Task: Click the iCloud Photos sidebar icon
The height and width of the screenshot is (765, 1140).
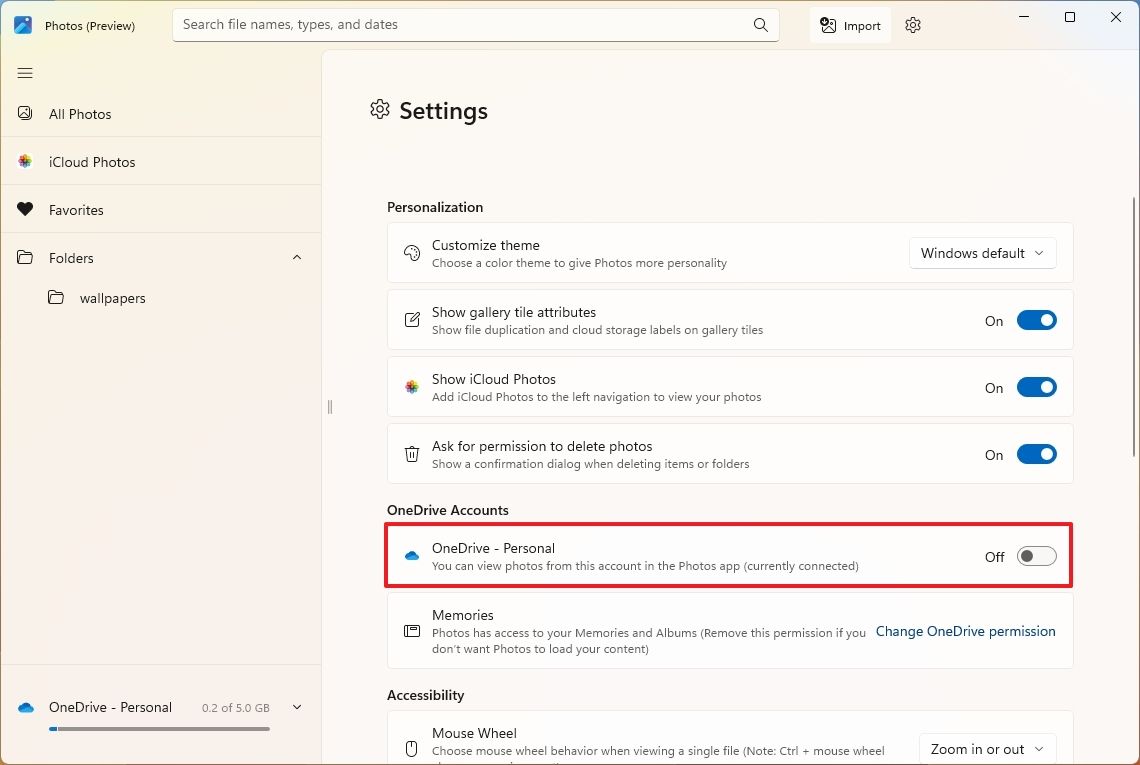Action: (25, 162)
